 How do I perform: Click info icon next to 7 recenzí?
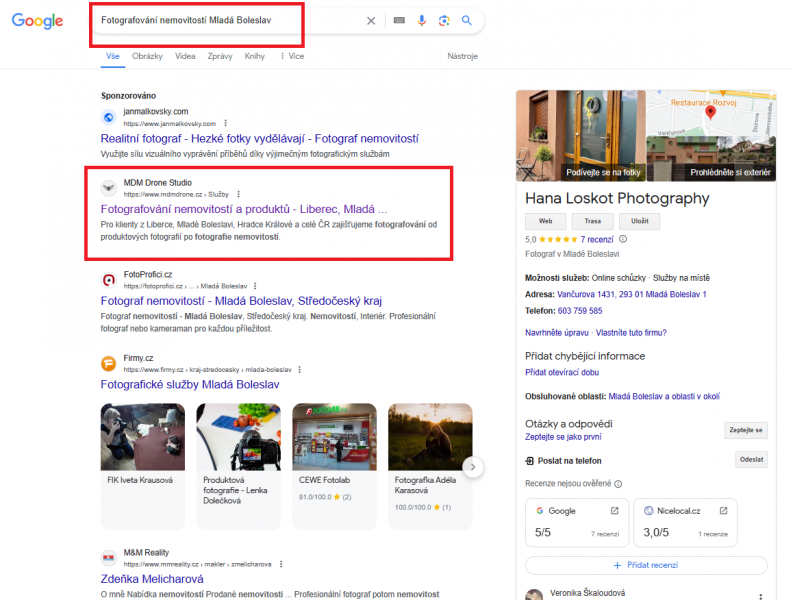pyautogui.click(x=623, y=239)
